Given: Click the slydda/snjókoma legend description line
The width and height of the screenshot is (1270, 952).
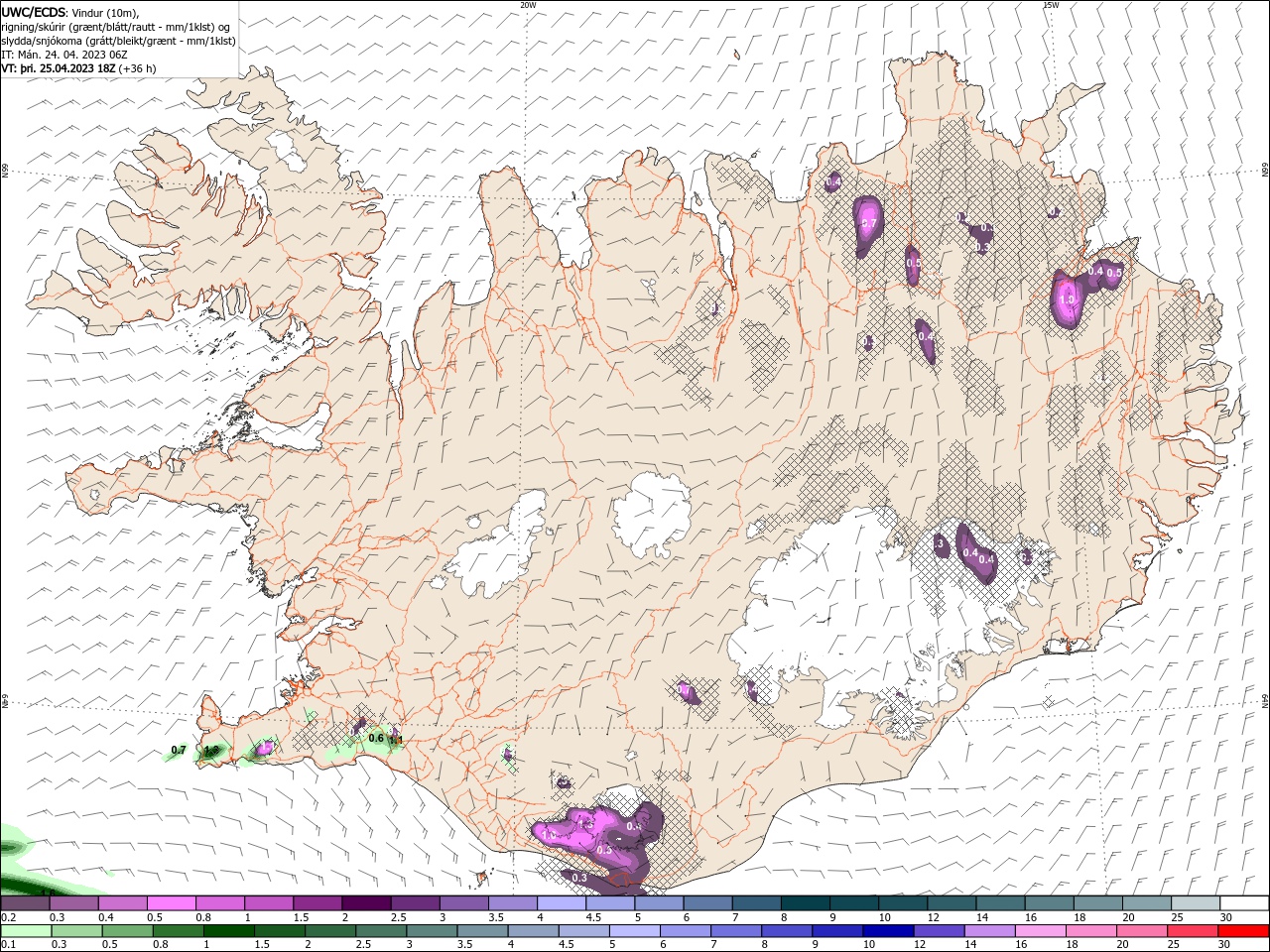Looking at the screenshot, I should click(x=118, y=41).
